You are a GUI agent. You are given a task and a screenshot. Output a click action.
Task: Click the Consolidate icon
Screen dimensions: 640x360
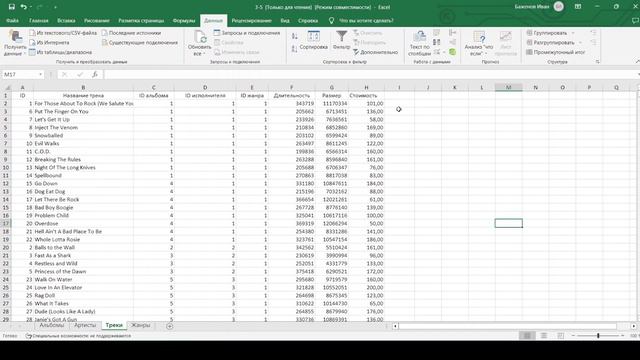453,33
